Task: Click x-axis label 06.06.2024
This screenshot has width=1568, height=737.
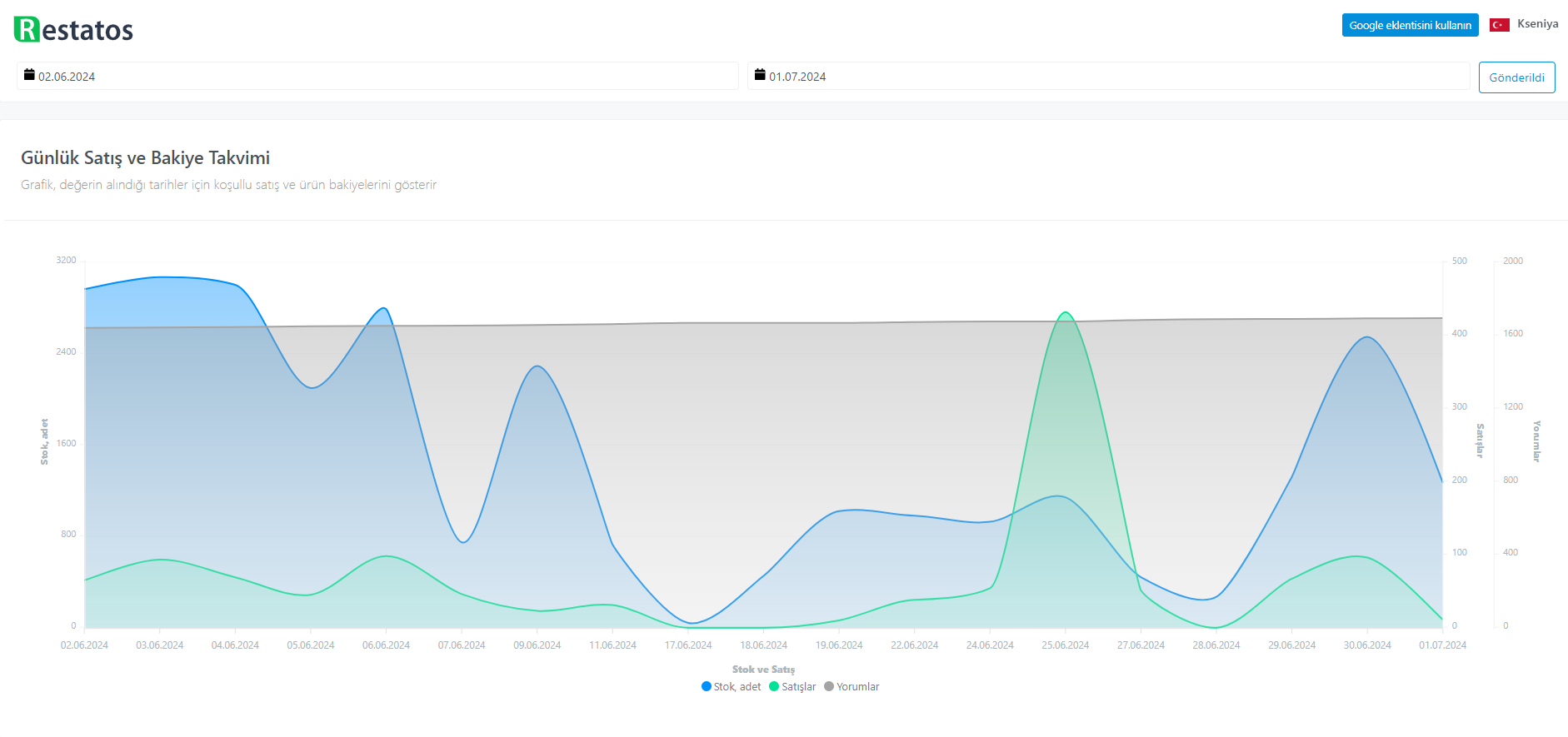Action: coord(386,645)
